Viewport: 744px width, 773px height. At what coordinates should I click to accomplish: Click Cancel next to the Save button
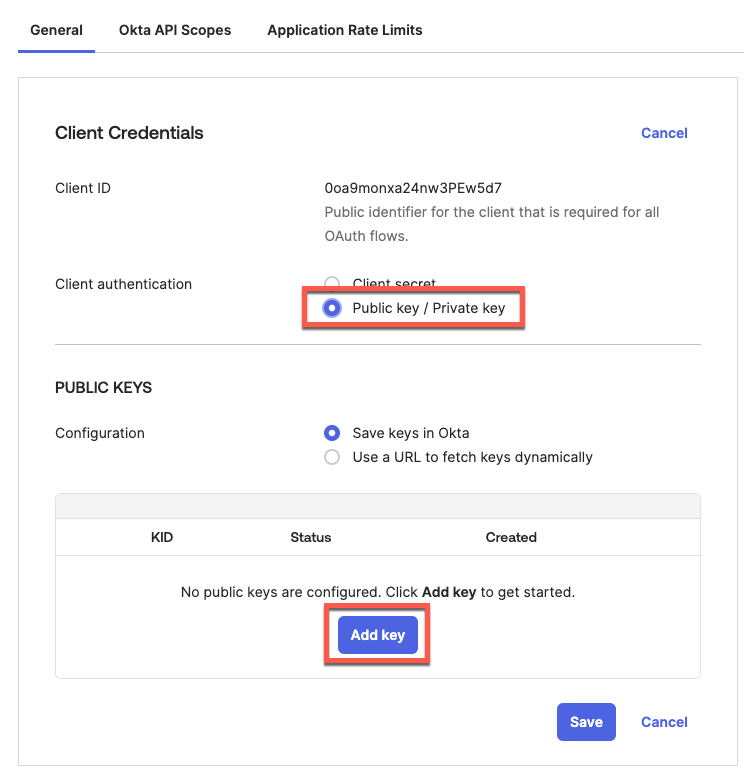pyautogui.click(x=664, y=722)
